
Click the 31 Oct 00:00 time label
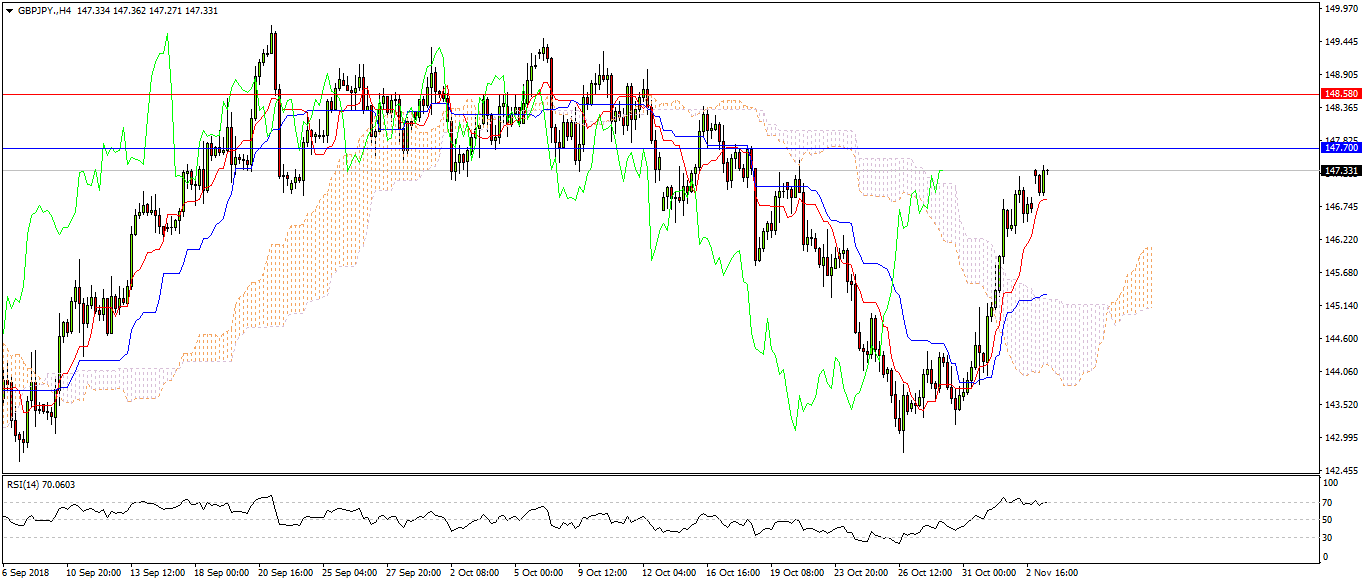pos(989,574)
